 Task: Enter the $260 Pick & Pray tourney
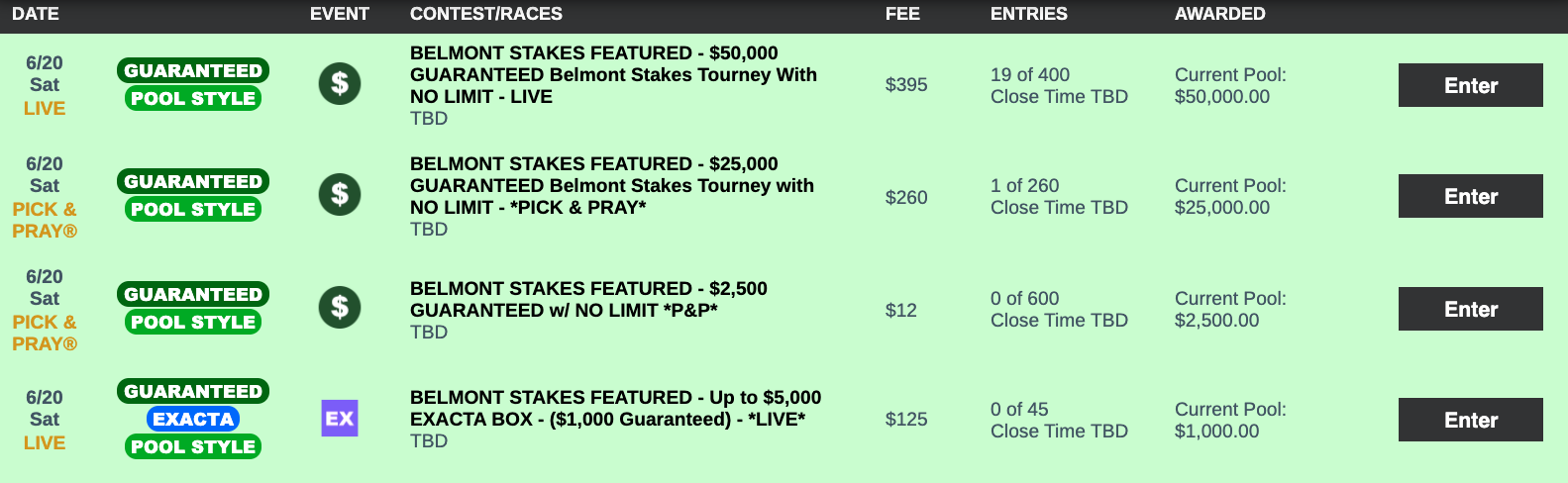tap(1470, 196)
